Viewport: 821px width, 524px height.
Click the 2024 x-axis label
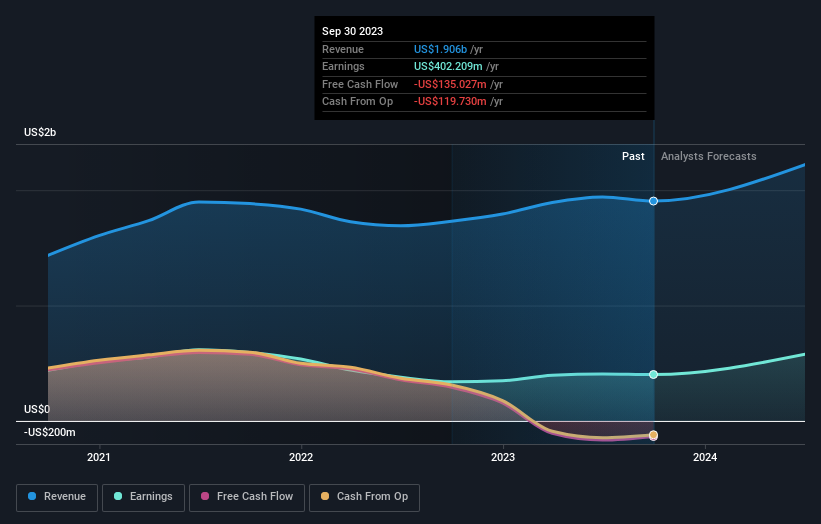705,458
